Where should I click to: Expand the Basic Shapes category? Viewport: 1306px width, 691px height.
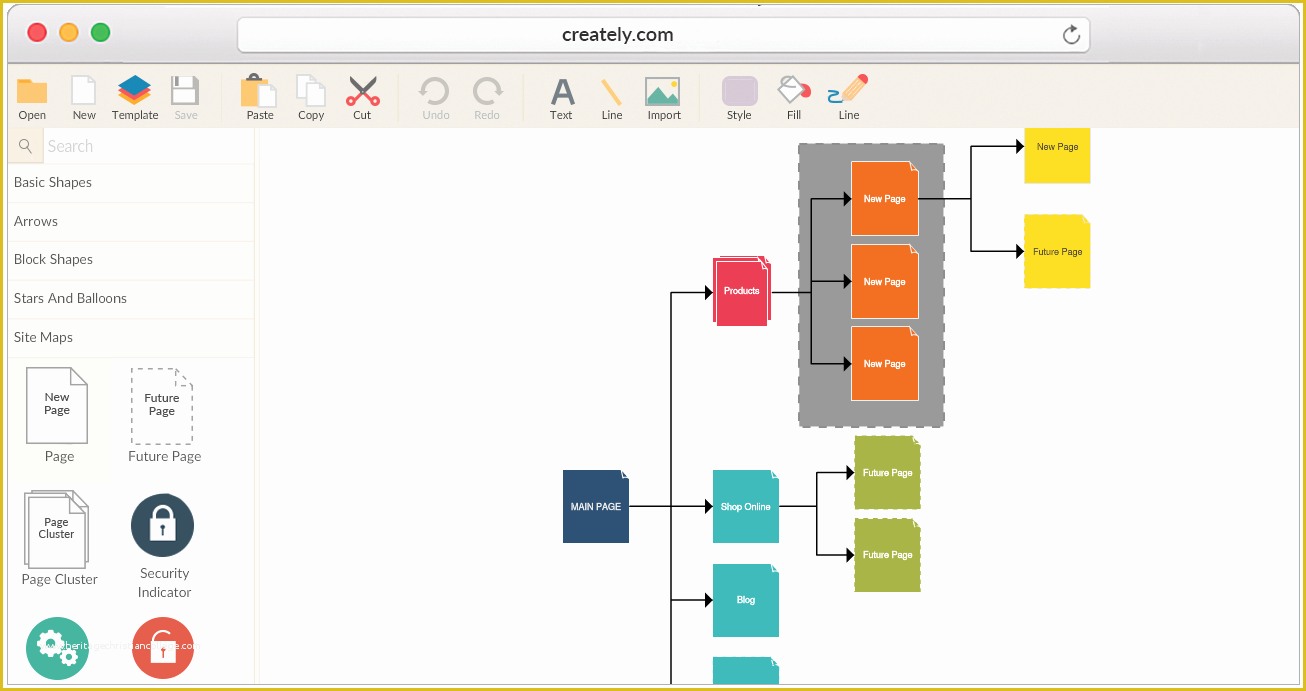tap(131, 182)
